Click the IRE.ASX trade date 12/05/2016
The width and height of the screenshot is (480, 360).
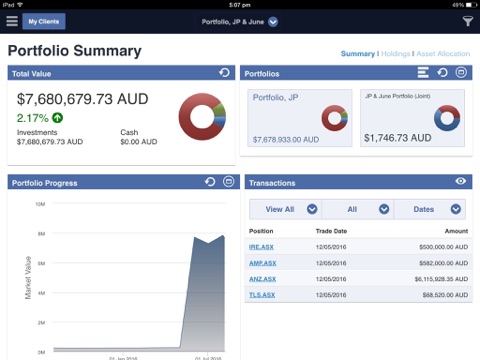[331, 247]
